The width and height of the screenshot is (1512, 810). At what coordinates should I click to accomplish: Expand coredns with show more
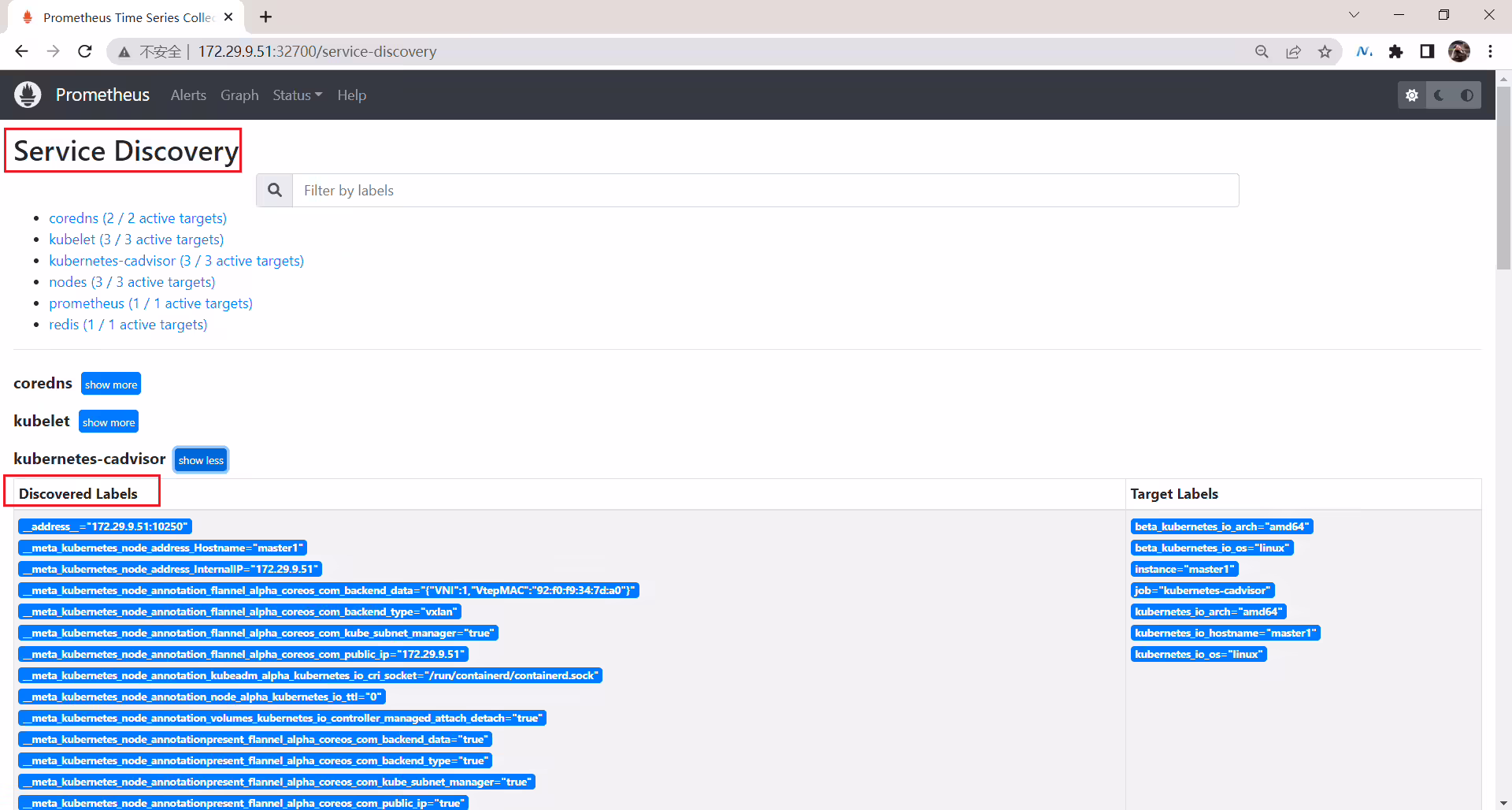tap(111, 384)
